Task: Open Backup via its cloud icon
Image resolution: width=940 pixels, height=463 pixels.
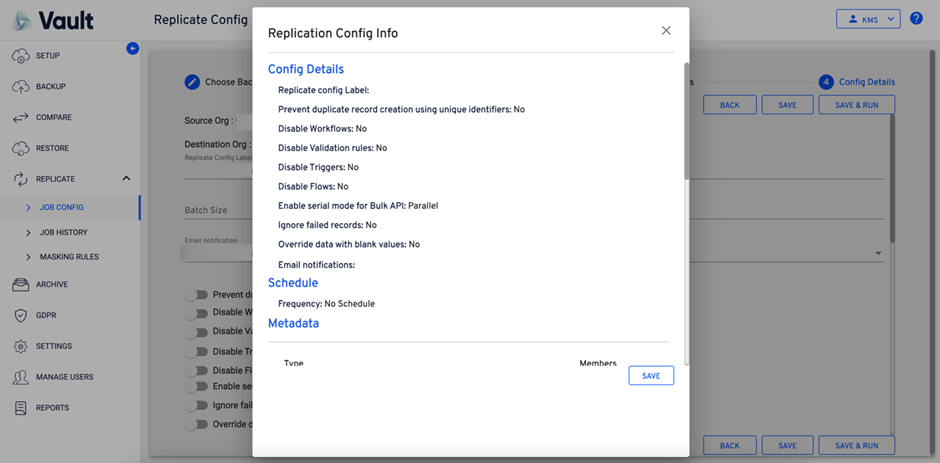Action: pyautogui.click(x=20, y=87)
